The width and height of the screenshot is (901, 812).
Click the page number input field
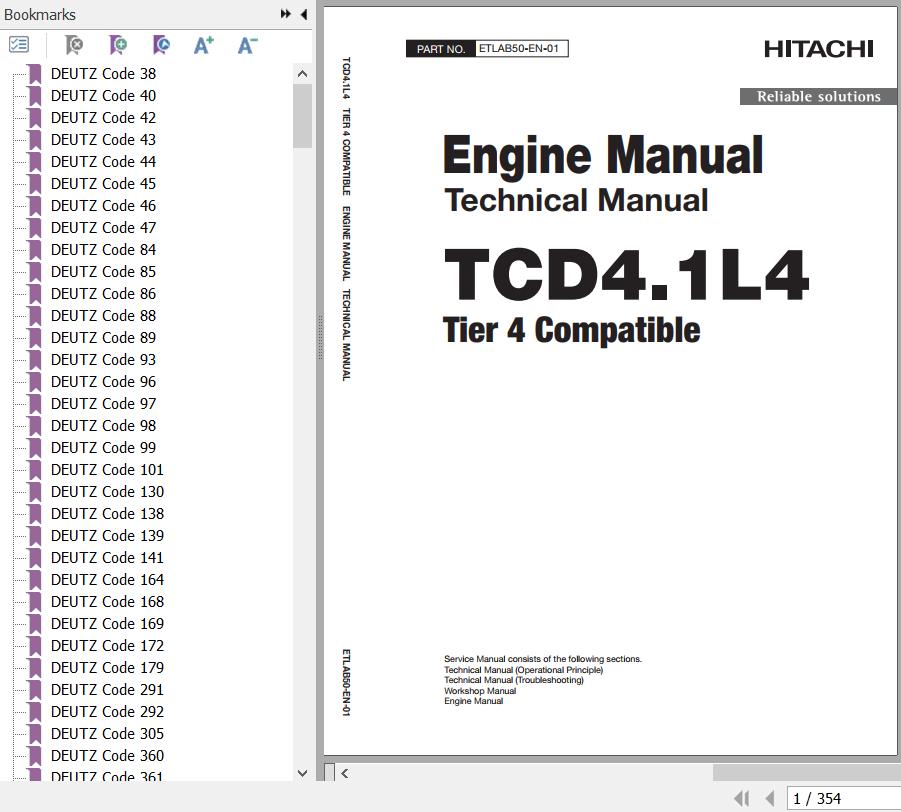click(x=844, y=798)
